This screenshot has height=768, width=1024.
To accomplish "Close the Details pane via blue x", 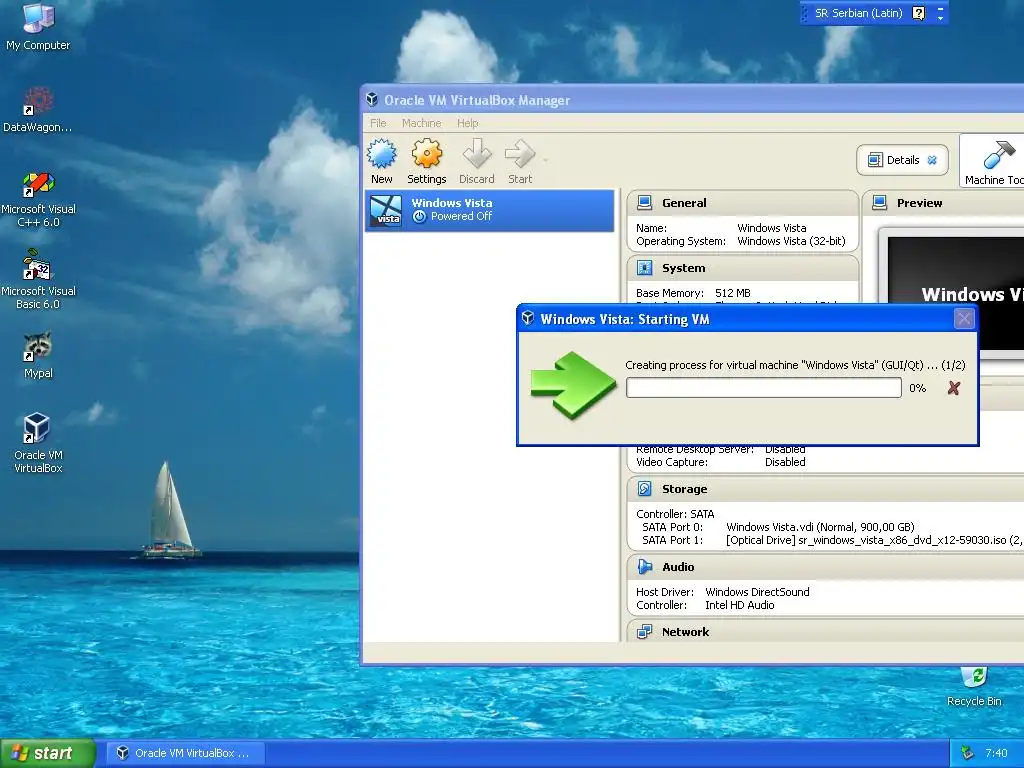I will tap(932, 160).
